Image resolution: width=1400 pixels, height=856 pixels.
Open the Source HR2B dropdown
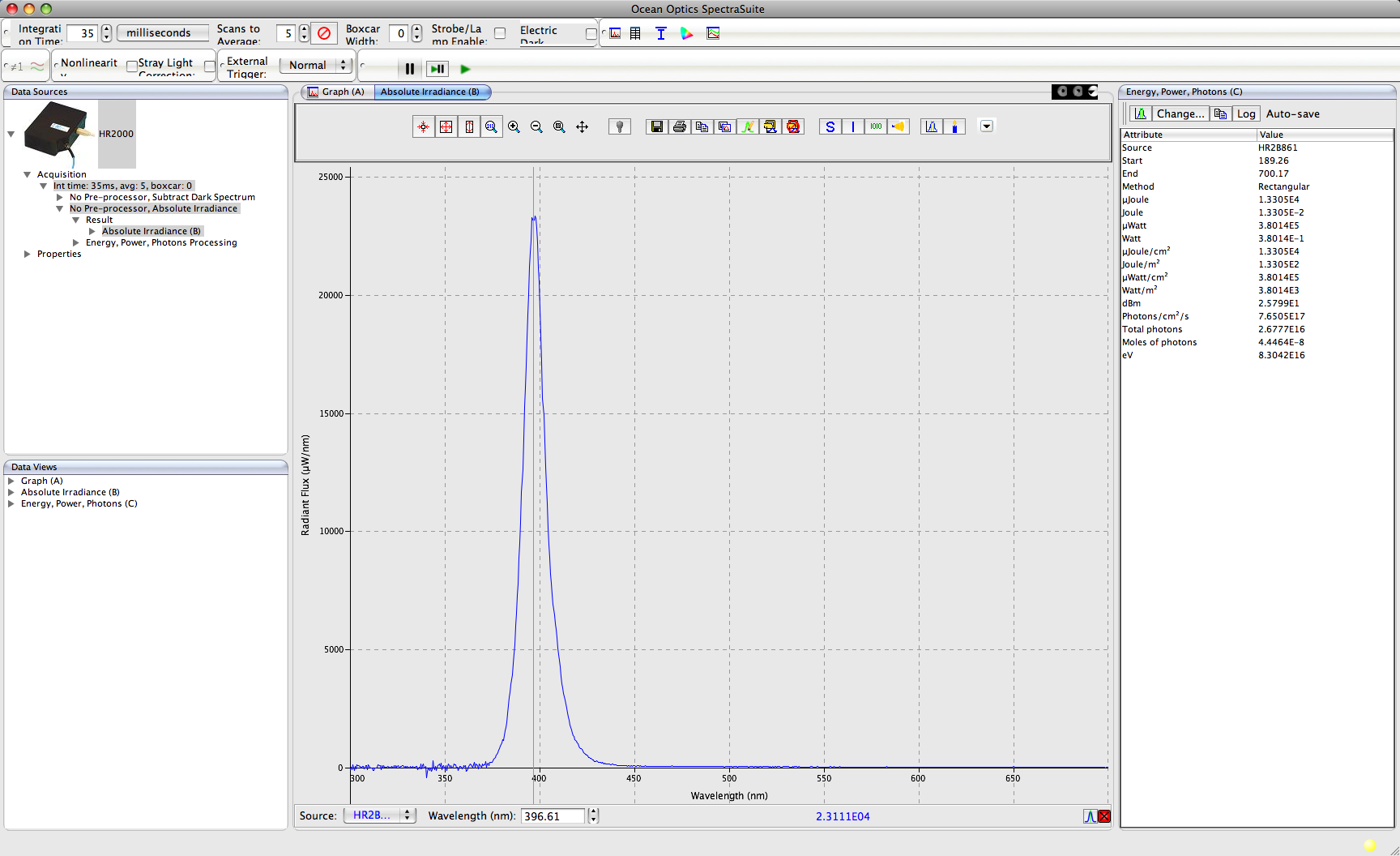click(x=379, y=815)
